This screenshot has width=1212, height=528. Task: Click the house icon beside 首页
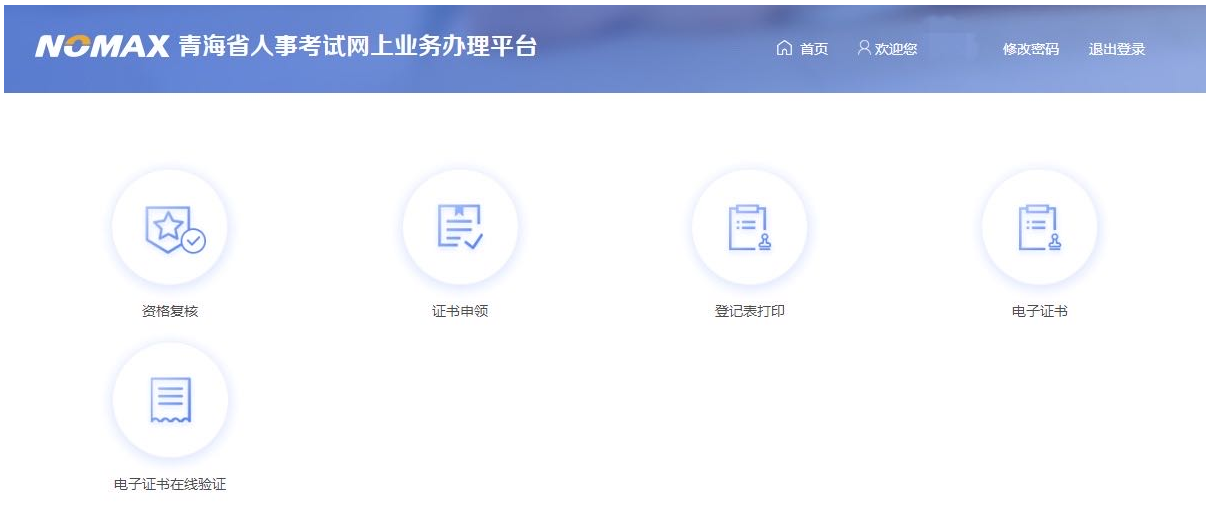784,48
